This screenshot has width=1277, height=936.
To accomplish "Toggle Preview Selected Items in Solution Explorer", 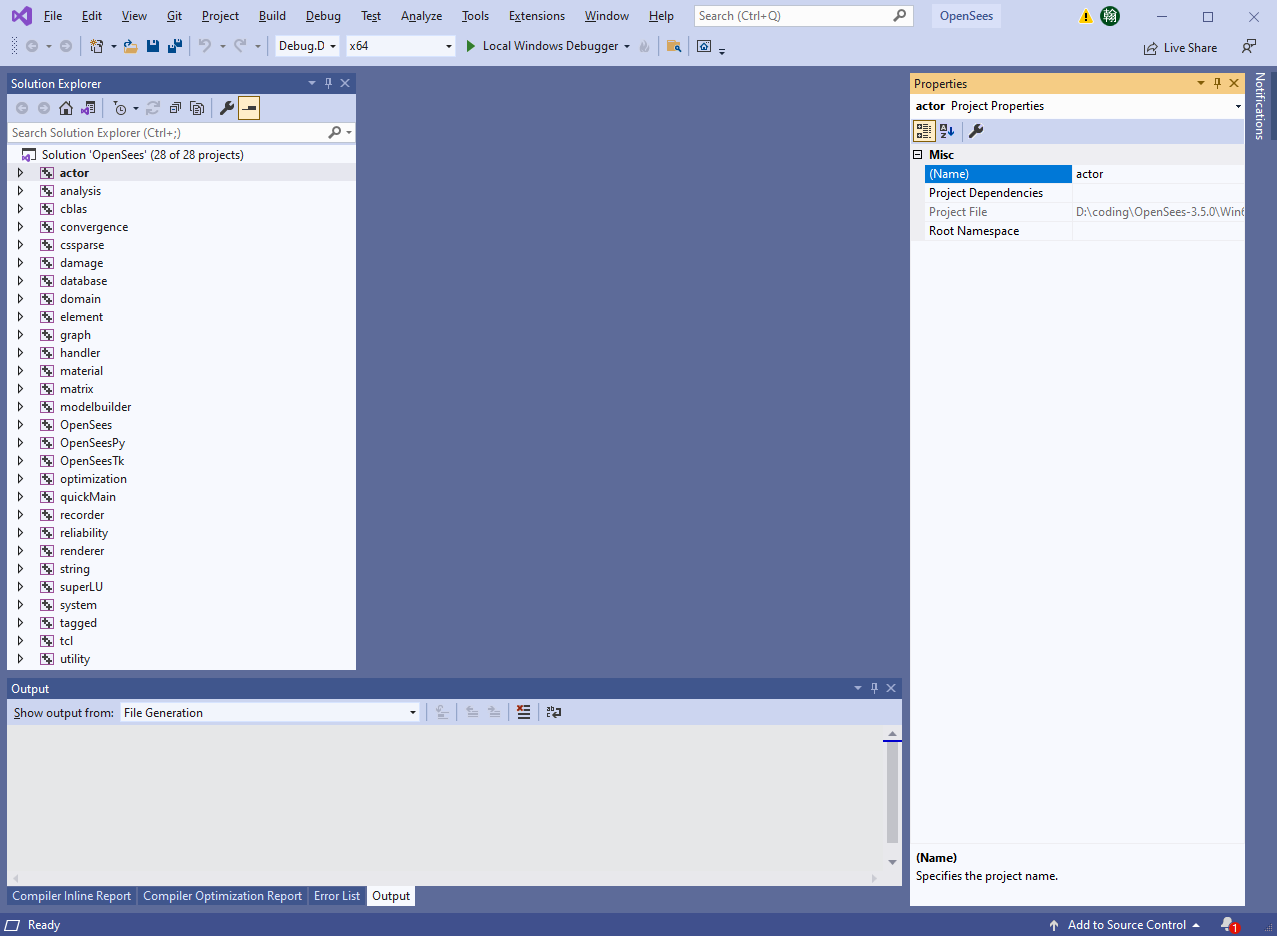I will click(x=249, y=108).
